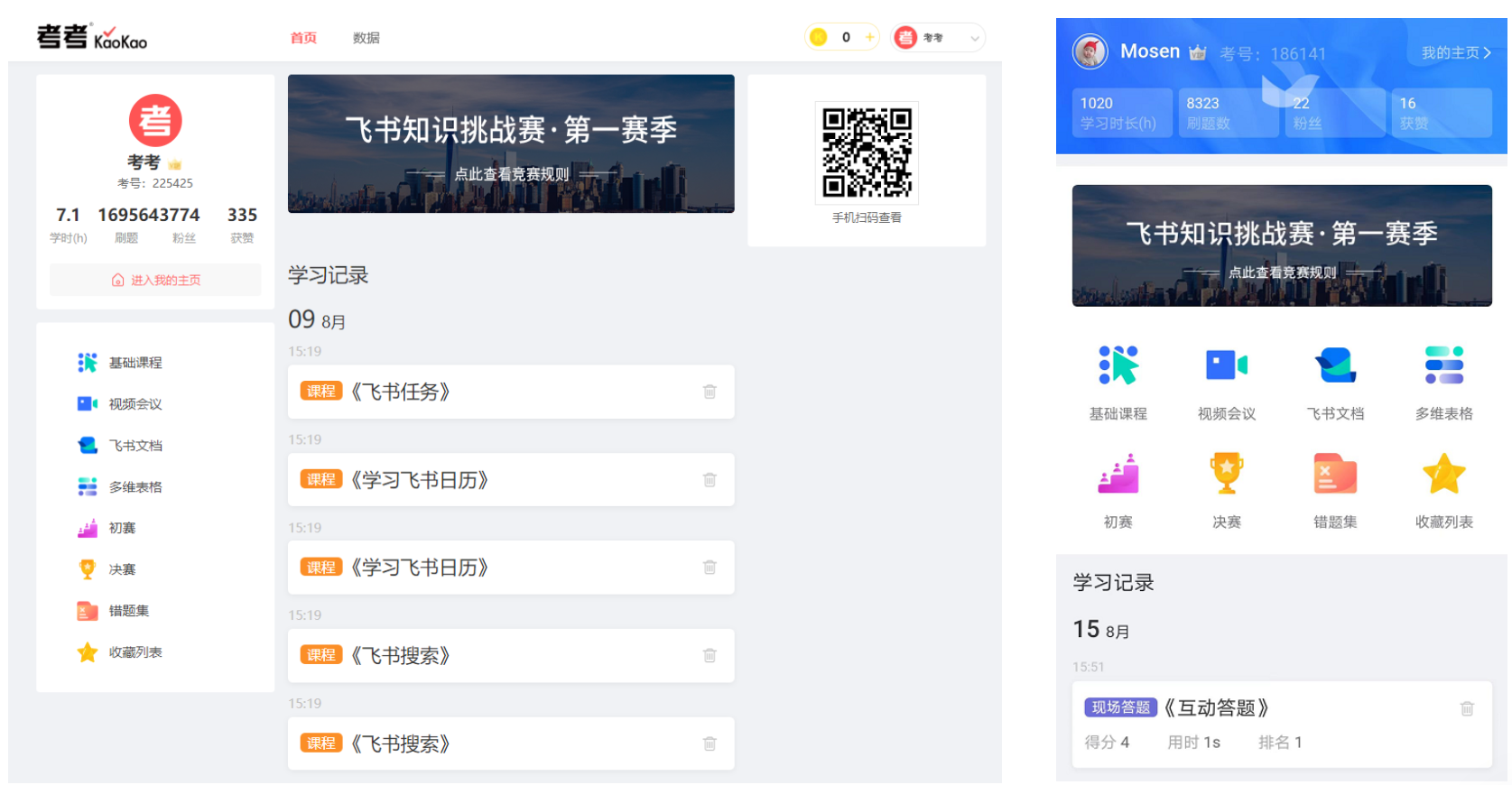This screenshot has width=1512, height=785.
Task: Select 决赛 in the desktop sidebar
Action: [107, 569]
